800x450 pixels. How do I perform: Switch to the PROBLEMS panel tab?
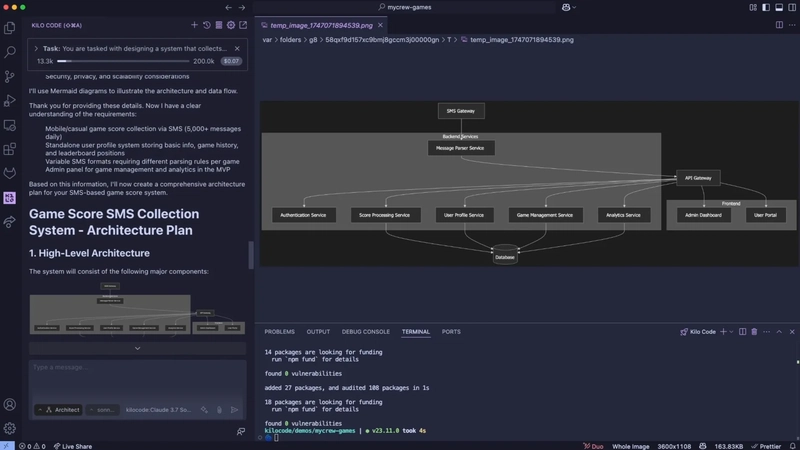pyautogui.click(x=280, y=332)
